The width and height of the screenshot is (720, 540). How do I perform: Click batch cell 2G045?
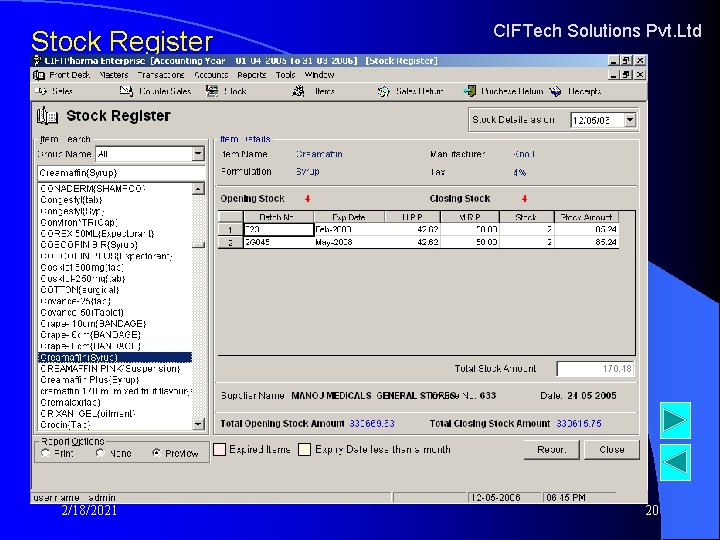click(x=278, y=242)
